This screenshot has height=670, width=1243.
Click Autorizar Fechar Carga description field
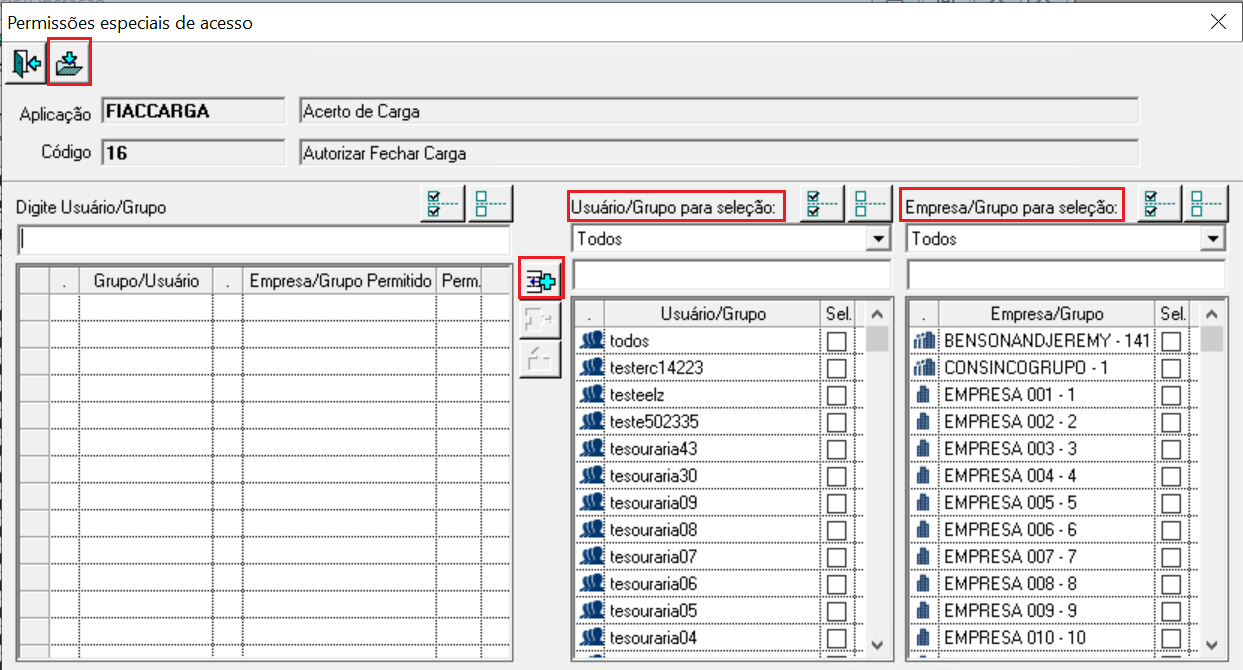(x=719, y=153)
